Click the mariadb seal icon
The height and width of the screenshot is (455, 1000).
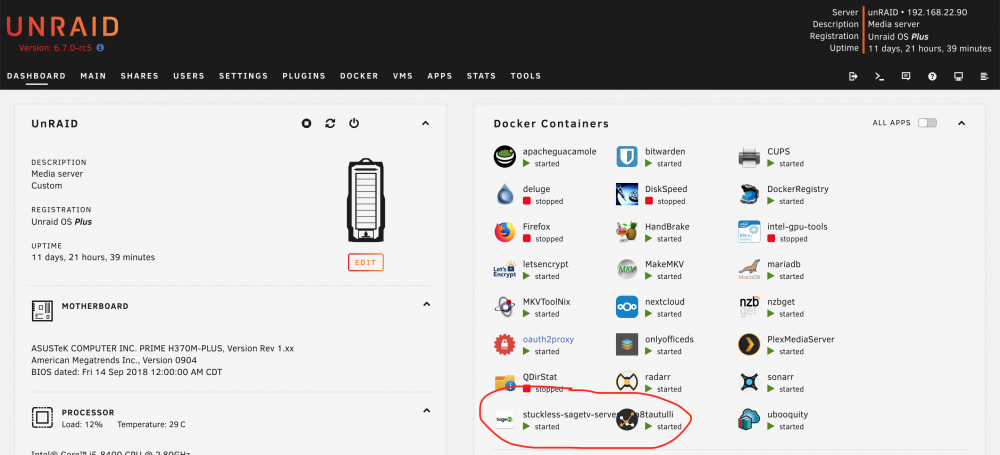click(x=749, y=270)
